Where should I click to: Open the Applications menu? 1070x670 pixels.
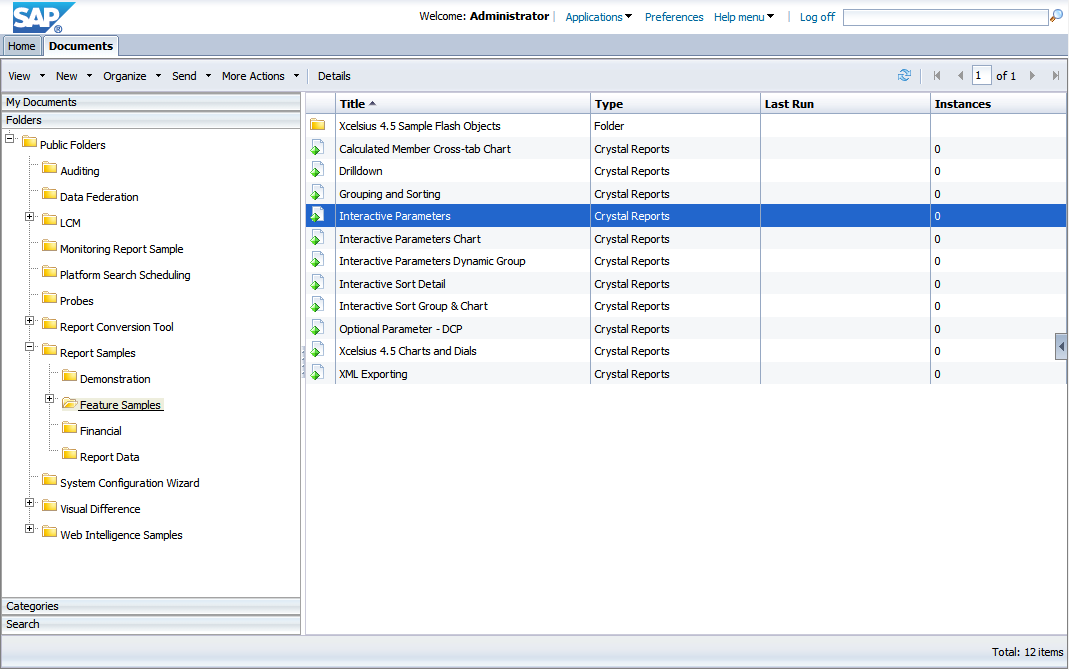click(x=596, y=16)
